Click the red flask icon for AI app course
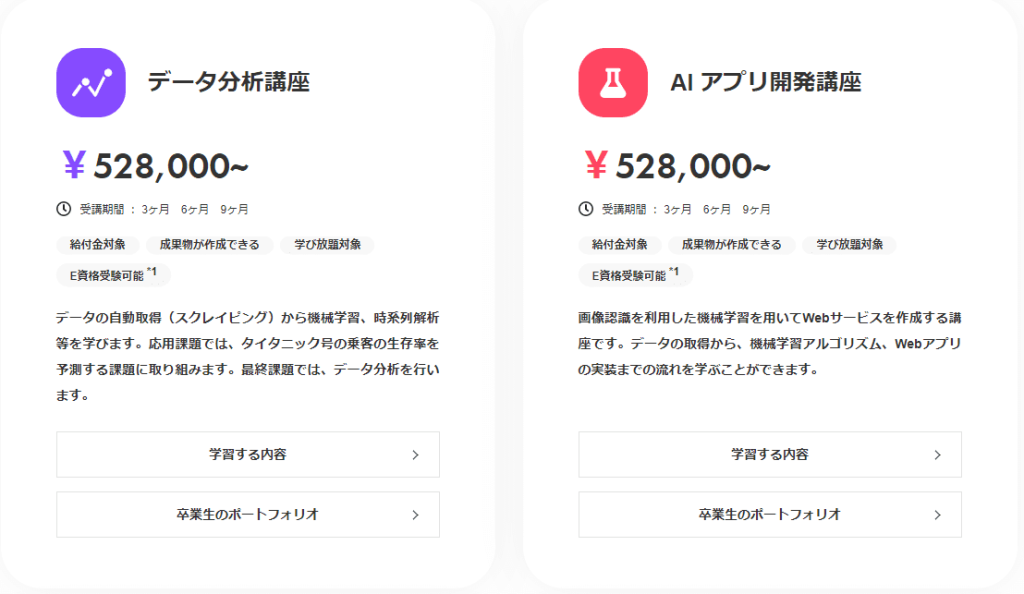1024x594 pixels. click(613, 83)
